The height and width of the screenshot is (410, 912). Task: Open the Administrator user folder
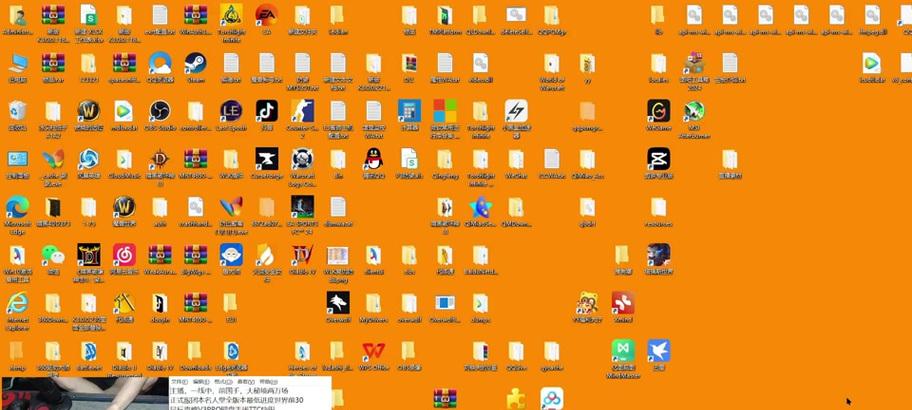17,15
